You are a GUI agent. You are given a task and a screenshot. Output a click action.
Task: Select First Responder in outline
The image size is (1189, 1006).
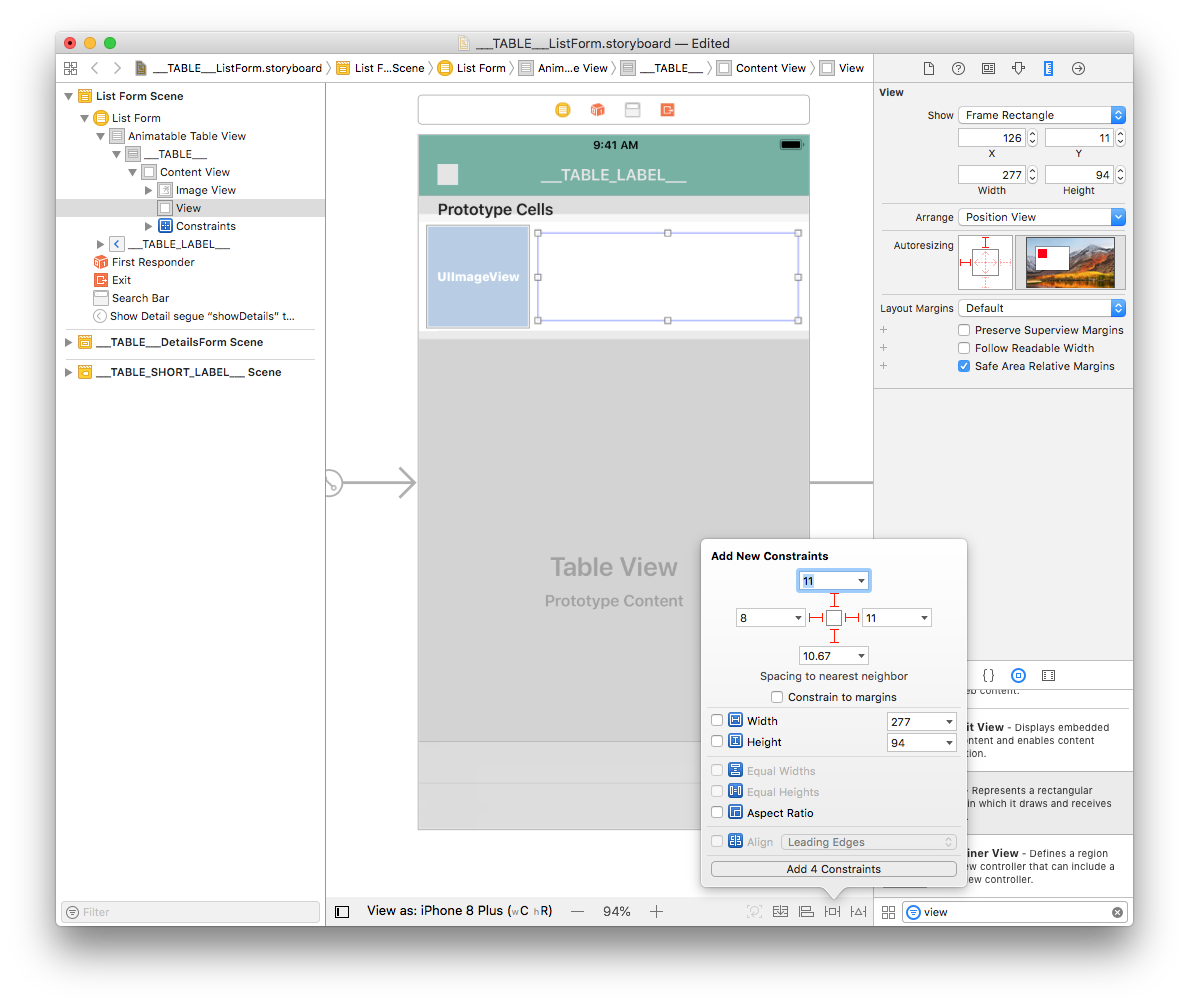(153, 262)
